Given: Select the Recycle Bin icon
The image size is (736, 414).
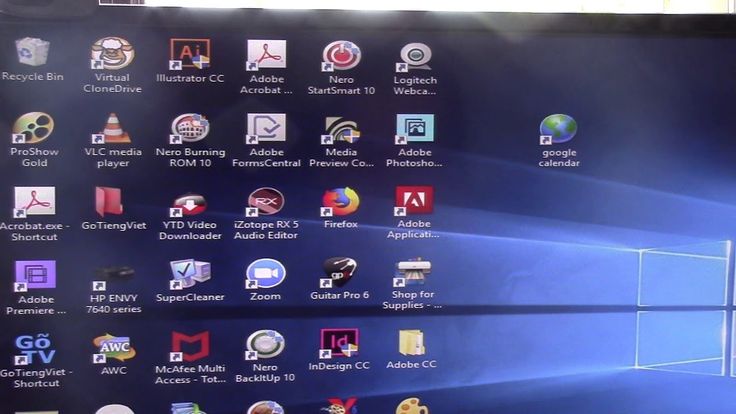Looking at the screenshot, I should click(x=32, y=52).
